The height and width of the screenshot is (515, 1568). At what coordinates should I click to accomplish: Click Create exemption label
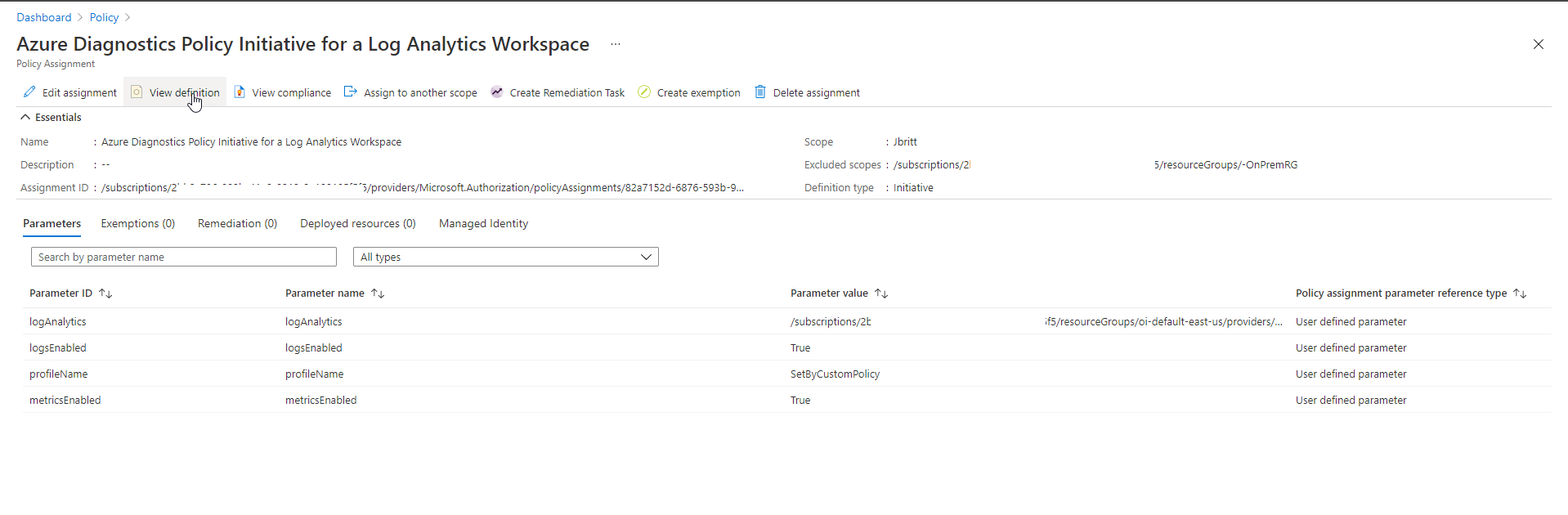[x=699, y=92]
